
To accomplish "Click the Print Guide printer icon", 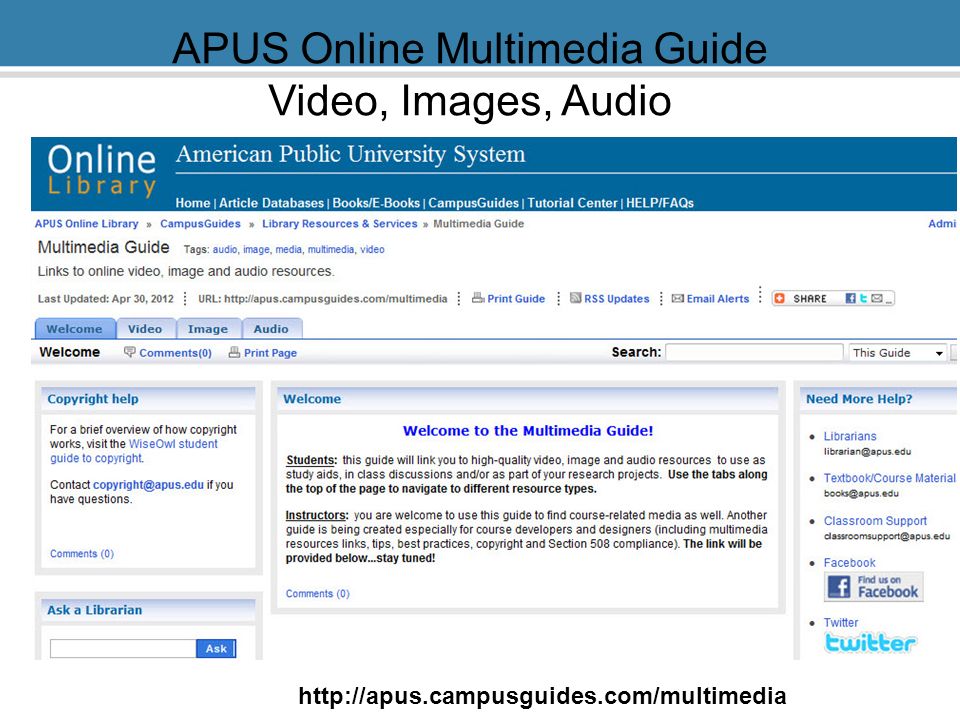I will pos(478,298).
